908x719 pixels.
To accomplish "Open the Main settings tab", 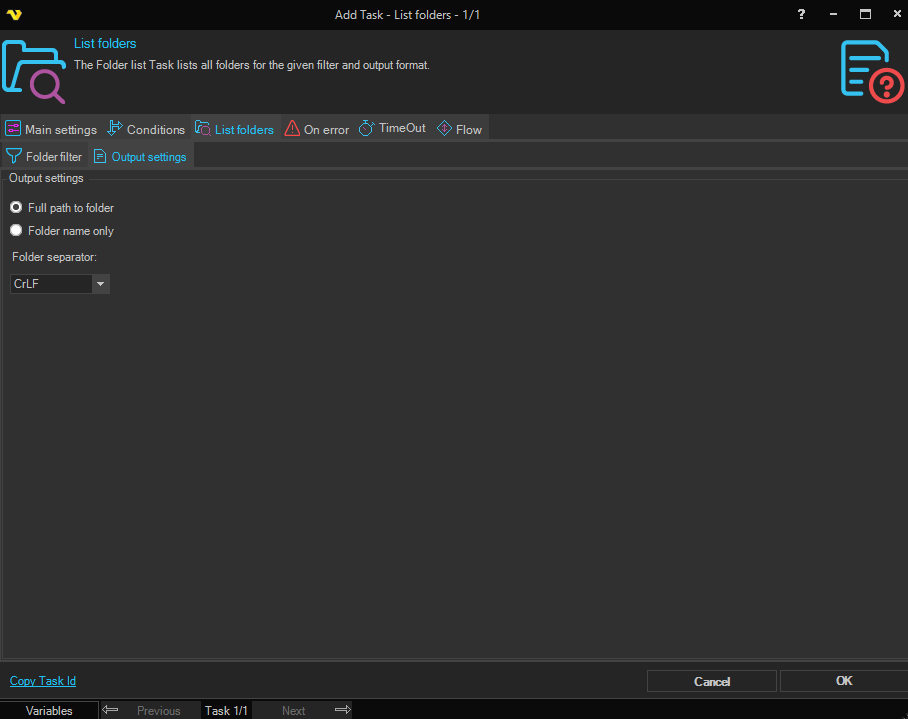I will (x=51, y=129).
